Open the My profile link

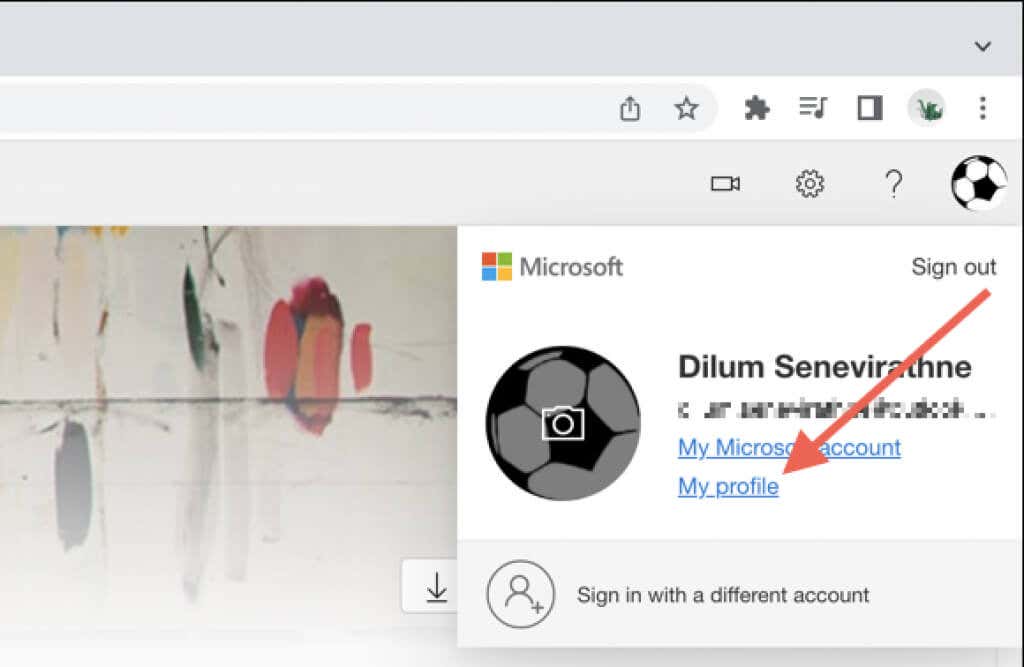[728, 487]
